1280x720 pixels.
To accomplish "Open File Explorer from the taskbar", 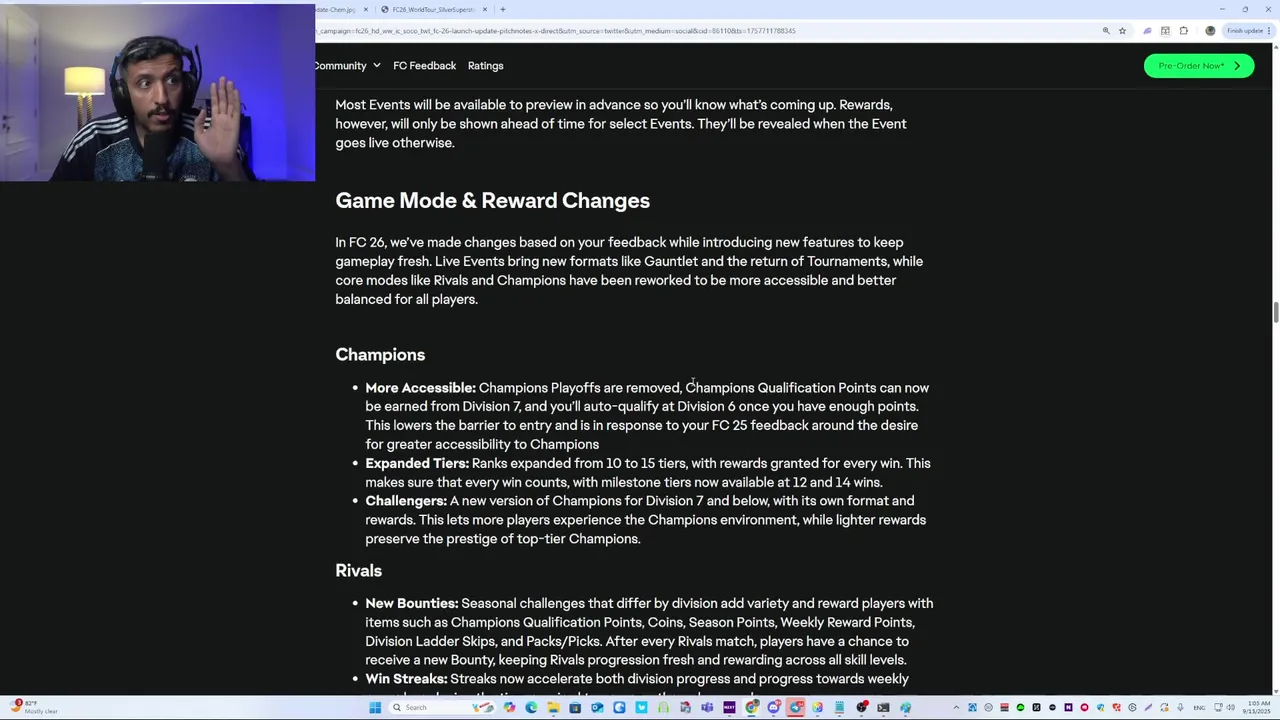I will click(553, 707).
